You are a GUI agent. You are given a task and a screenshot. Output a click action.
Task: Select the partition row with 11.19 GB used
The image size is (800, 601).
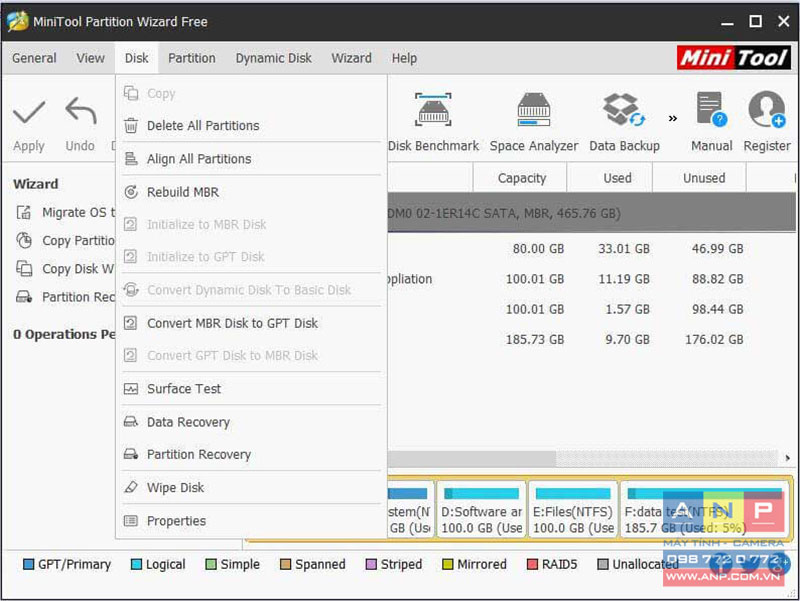592,279
